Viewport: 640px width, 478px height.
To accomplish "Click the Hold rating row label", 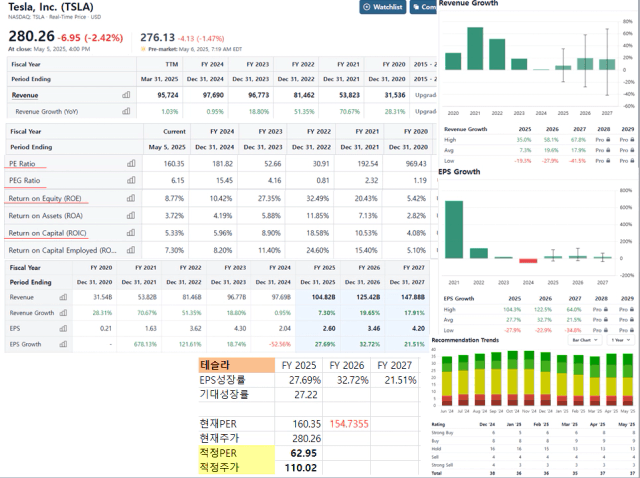I will [x=436, y=449].
